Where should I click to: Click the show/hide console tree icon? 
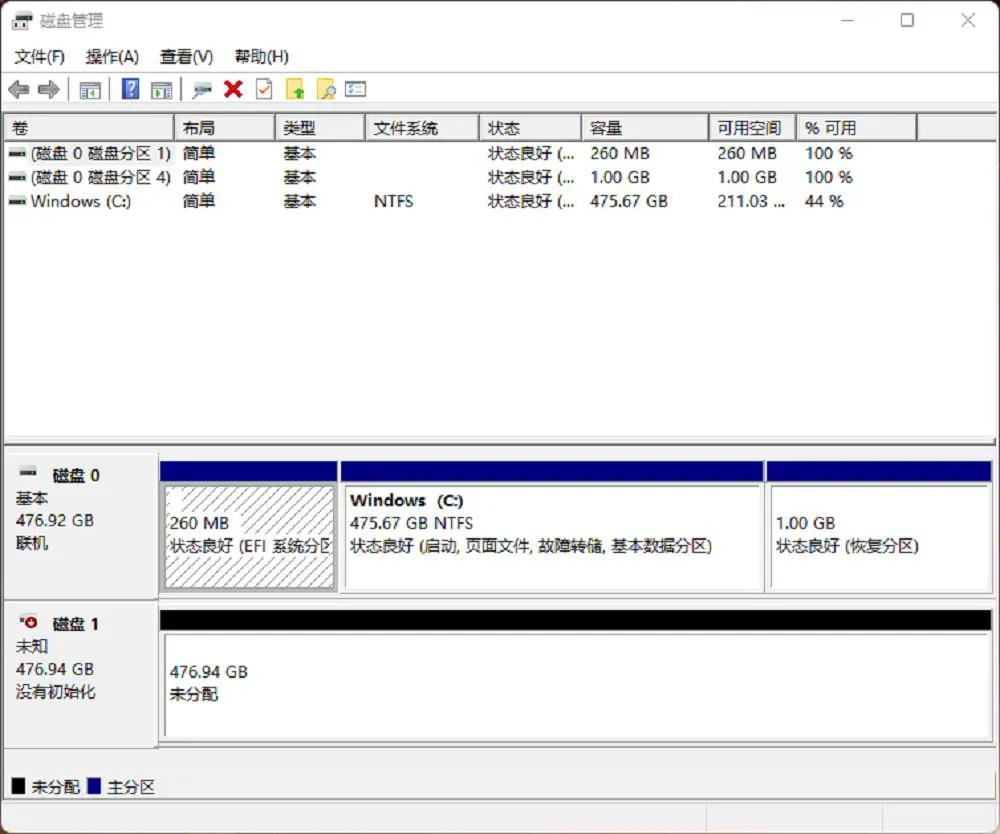tap(90, 90)
